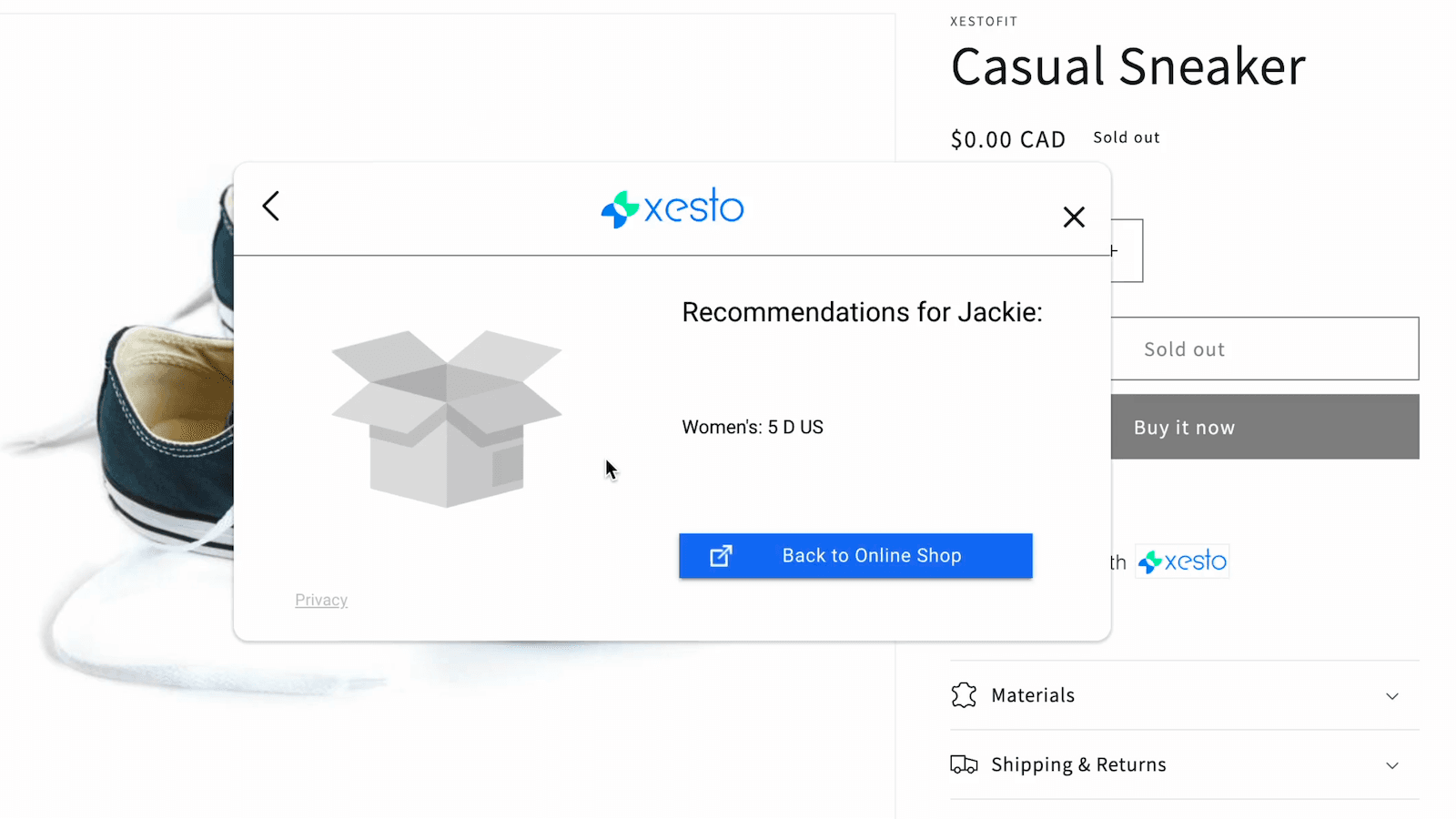Click the external-link icon on the blue button
The width and height of the screenshot is (1456, 819).
[720, 555]
